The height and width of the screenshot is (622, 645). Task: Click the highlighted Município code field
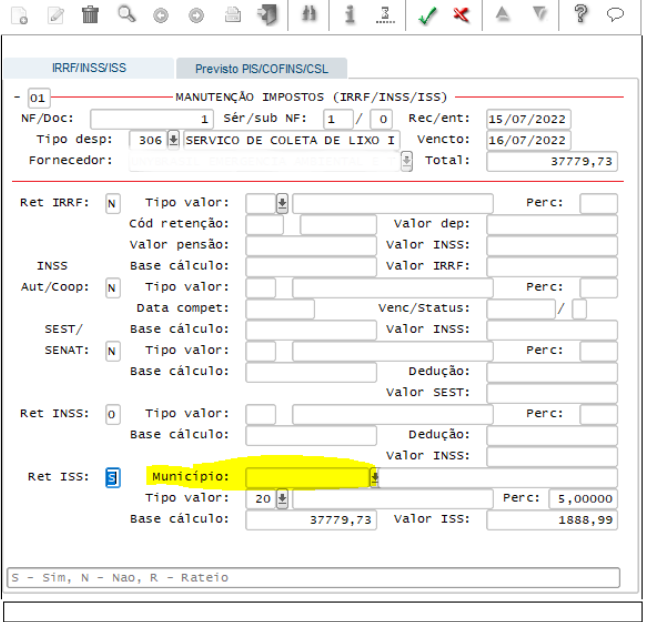pyautogui.click(x=307, y=478)
